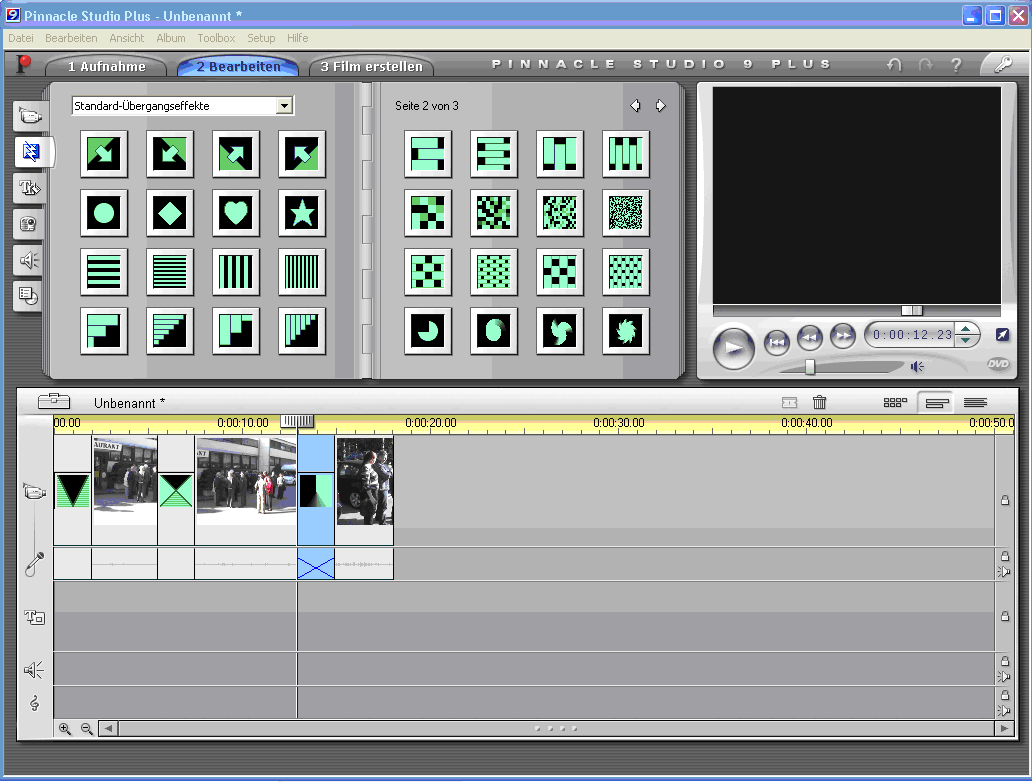The image size is (1032, 782).
Task: Zoom out on the timeline
Action: [86, 729]
